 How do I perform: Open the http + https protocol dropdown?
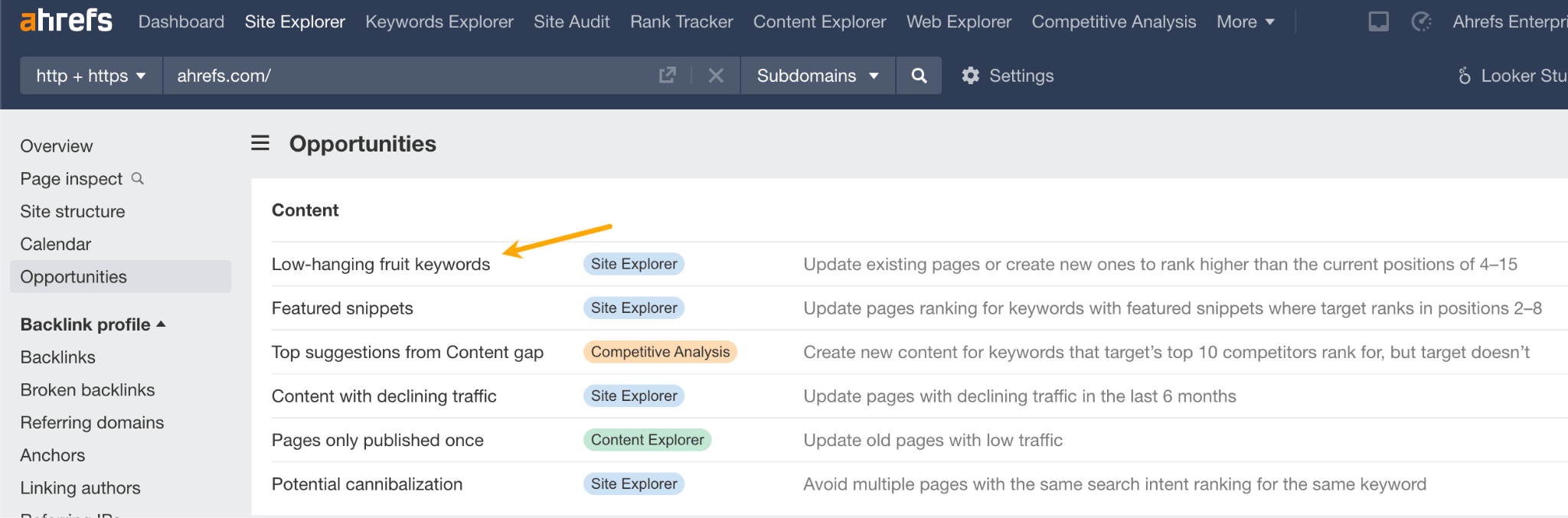91,75
